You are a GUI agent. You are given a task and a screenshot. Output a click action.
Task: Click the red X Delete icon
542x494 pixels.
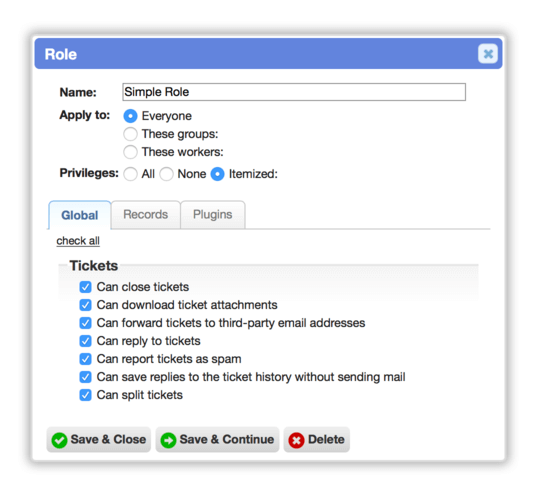click(x=296, y=440)
